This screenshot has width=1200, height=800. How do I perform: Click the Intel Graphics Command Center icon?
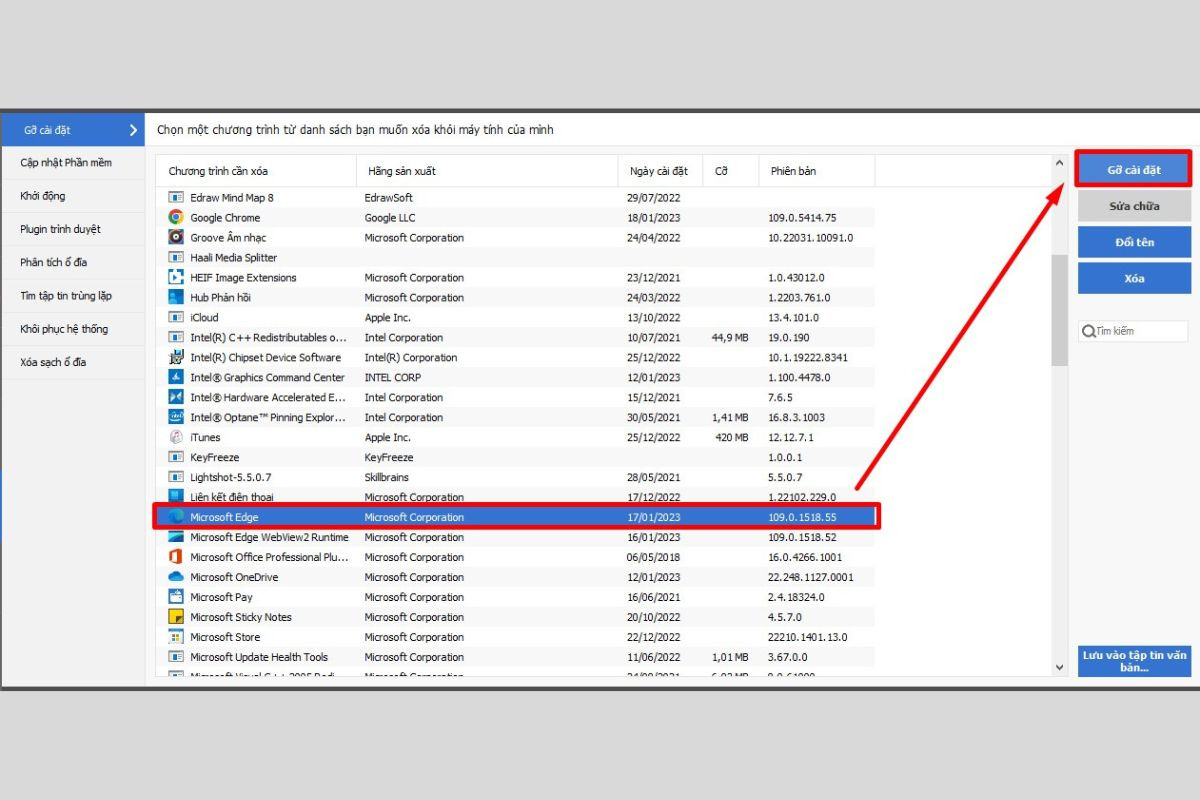[176, 377]
